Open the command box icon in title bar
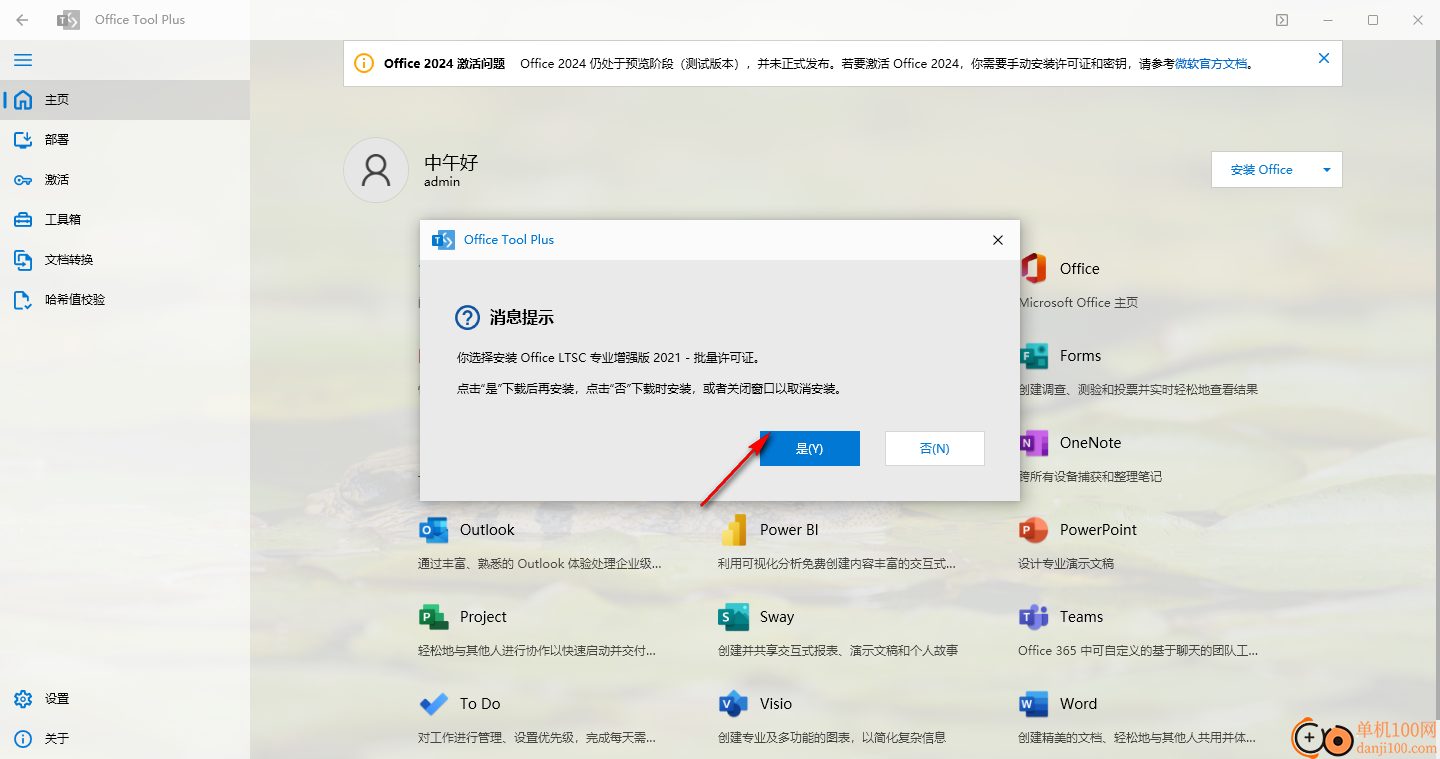The height and width of the screenshot is (759, 1440). (x=1282, y=20)
